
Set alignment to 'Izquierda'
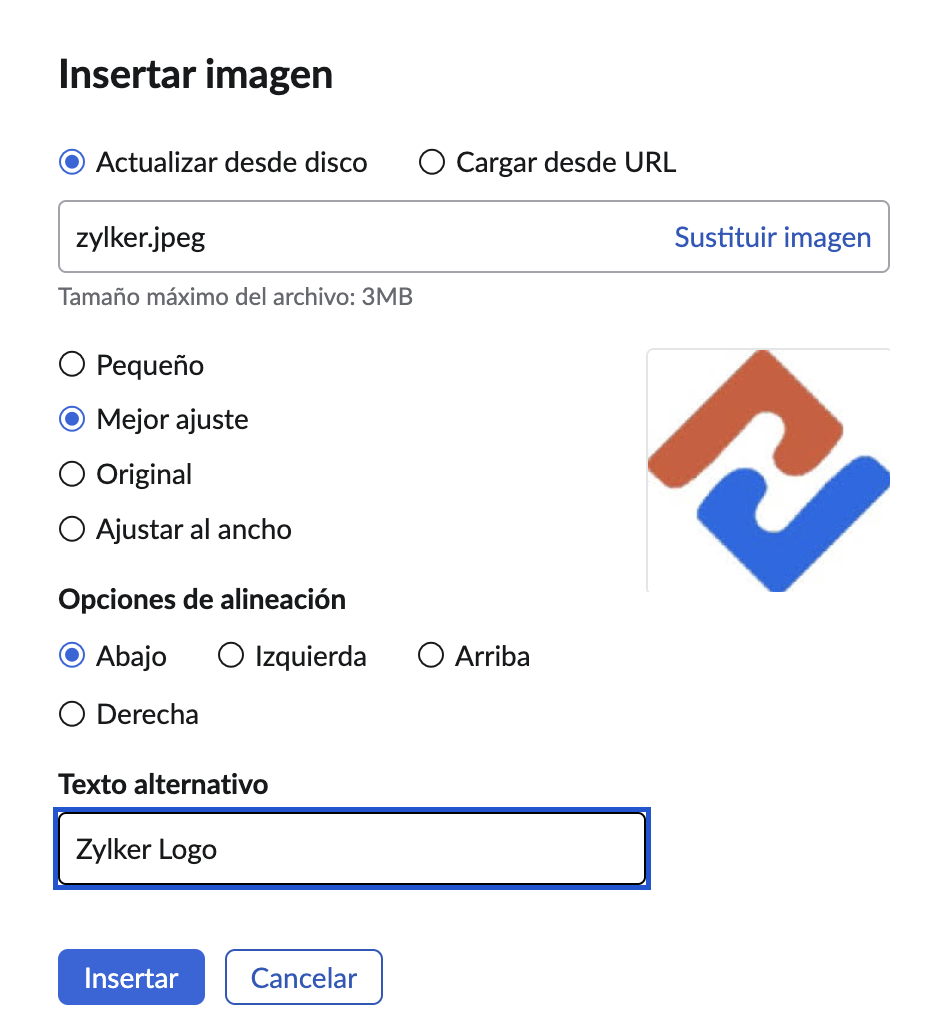coord(231,656)
